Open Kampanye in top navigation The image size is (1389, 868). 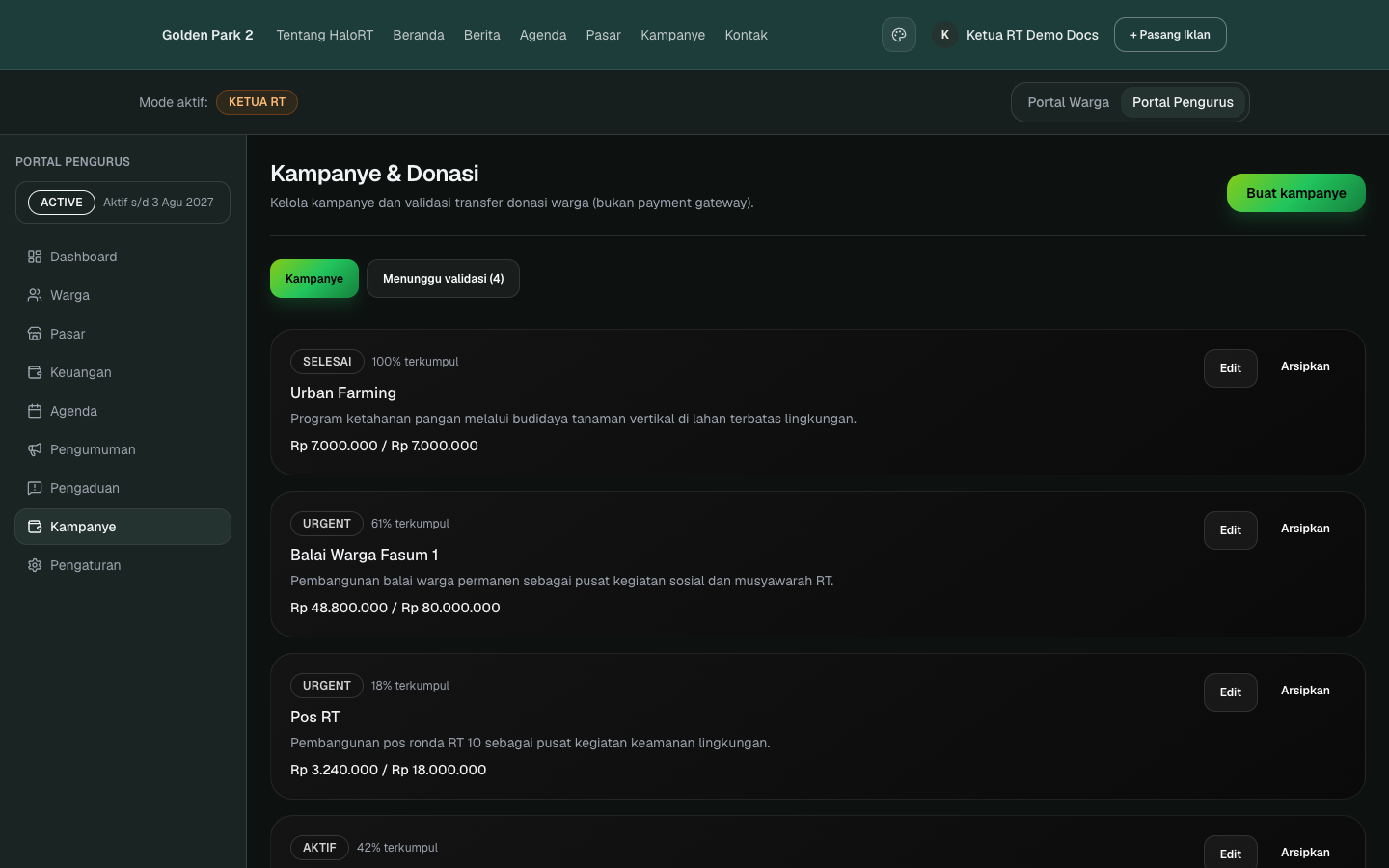pyautogui.click(x=673, y=35)
